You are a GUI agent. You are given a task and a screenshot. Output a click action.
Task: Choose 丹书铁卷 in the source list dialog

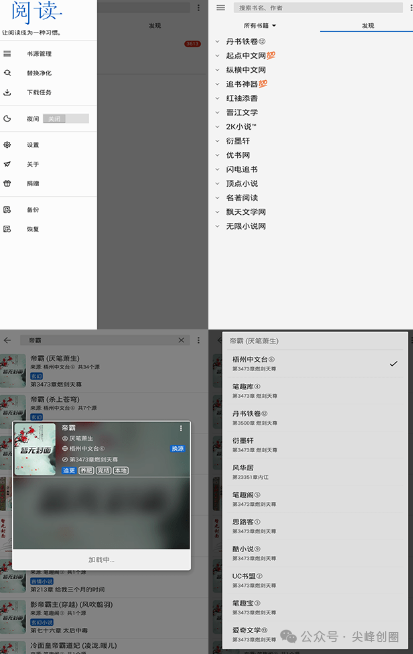(315, 418)
